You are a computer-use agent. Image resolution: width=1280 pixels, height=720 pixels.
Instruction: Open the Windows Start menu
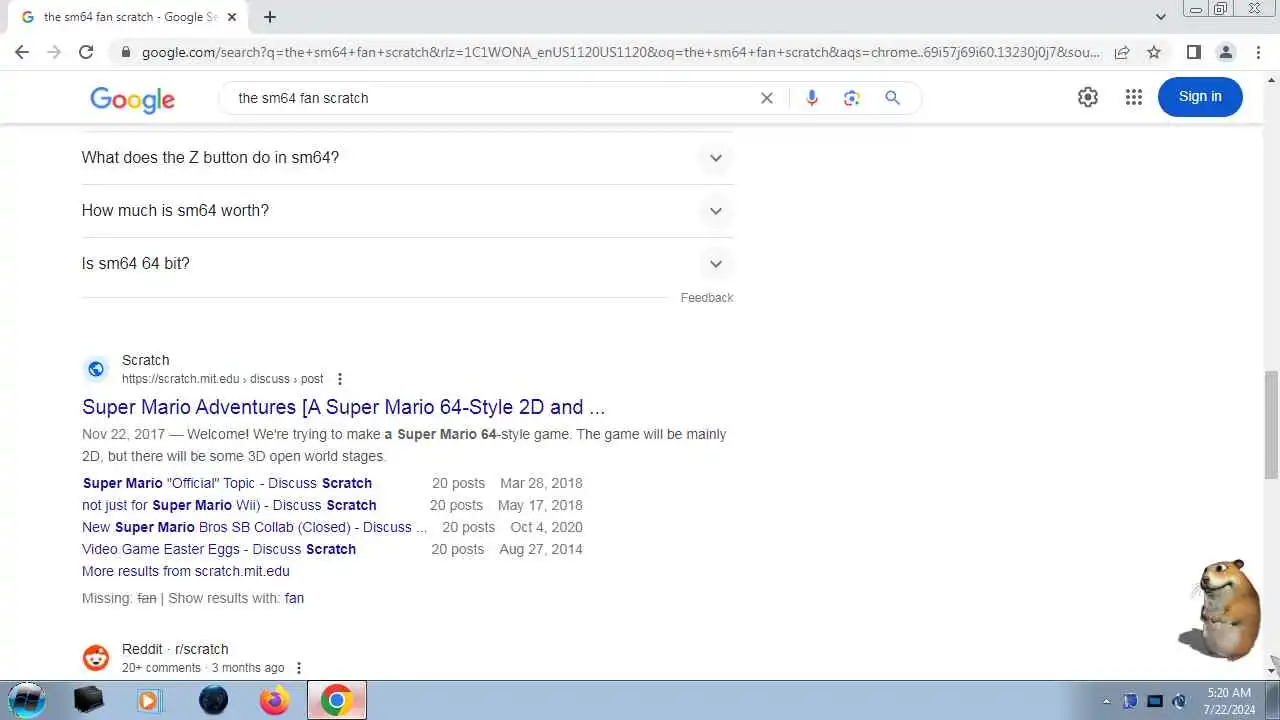27,700
